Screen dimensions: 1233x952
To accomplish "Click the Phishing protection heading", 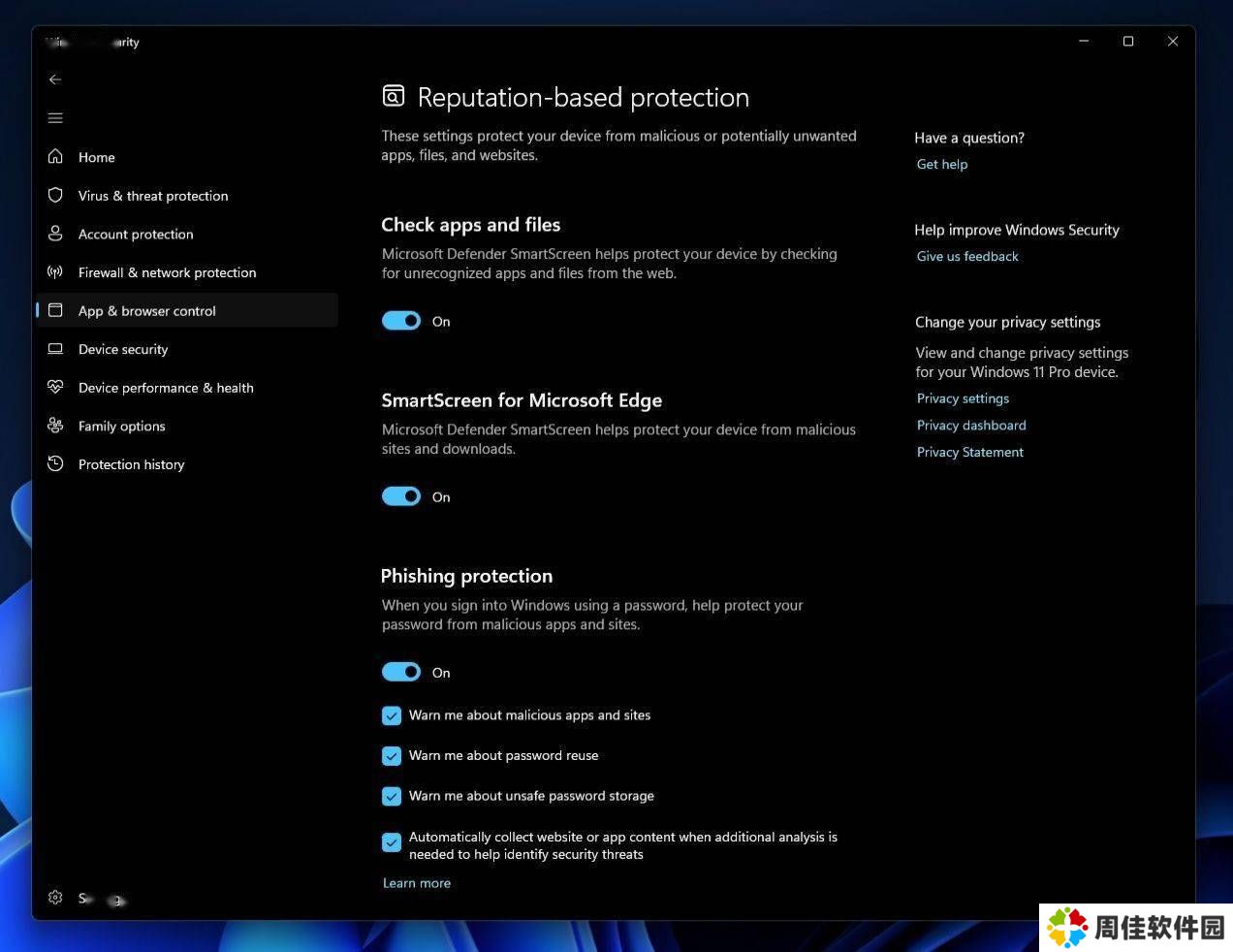I will [466, 576].
